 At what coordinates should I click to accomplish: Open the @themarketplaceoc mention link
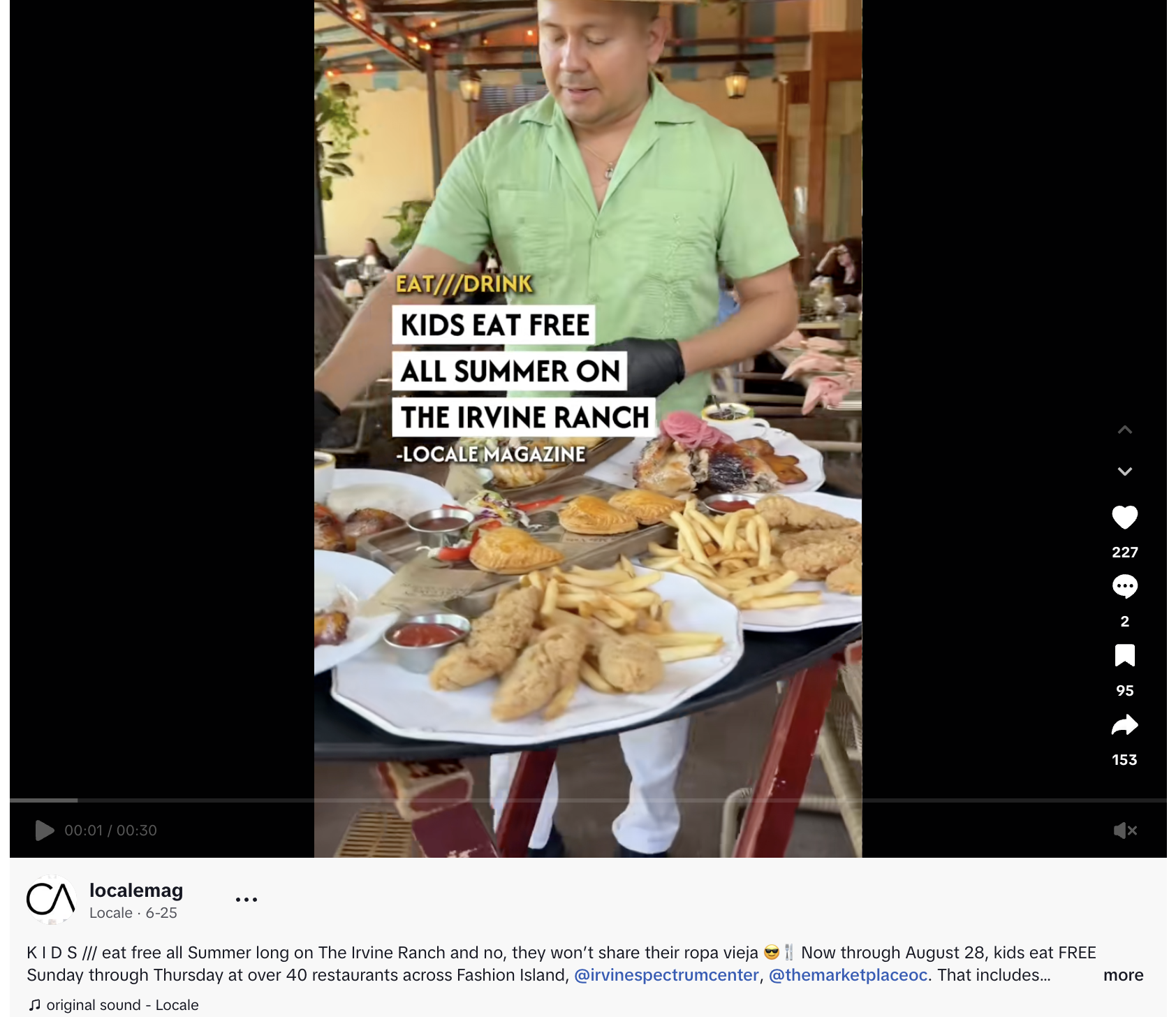tap(848, 975)
